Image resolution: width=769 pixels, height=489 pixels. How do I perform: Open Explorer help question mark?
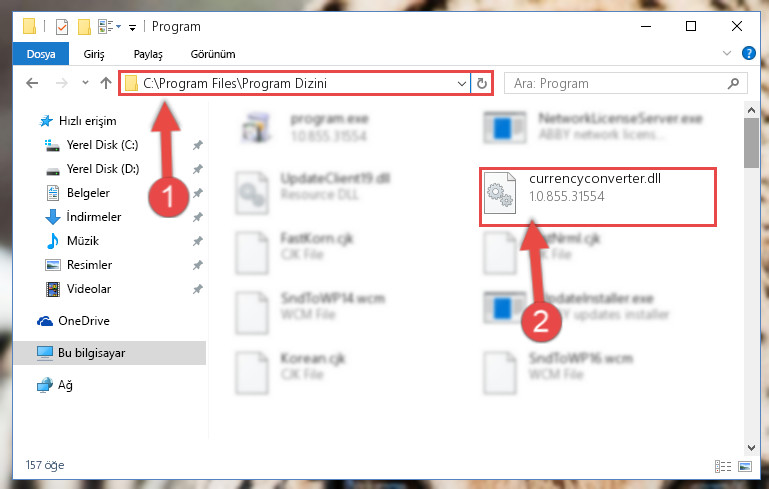(x=748, y=53)
